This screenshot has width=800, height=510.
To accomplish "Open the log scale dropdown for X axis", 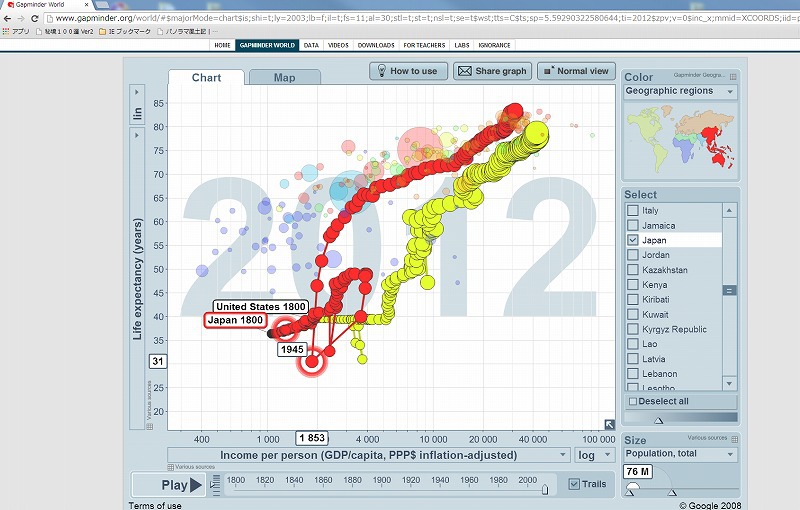I will point(594,455).
